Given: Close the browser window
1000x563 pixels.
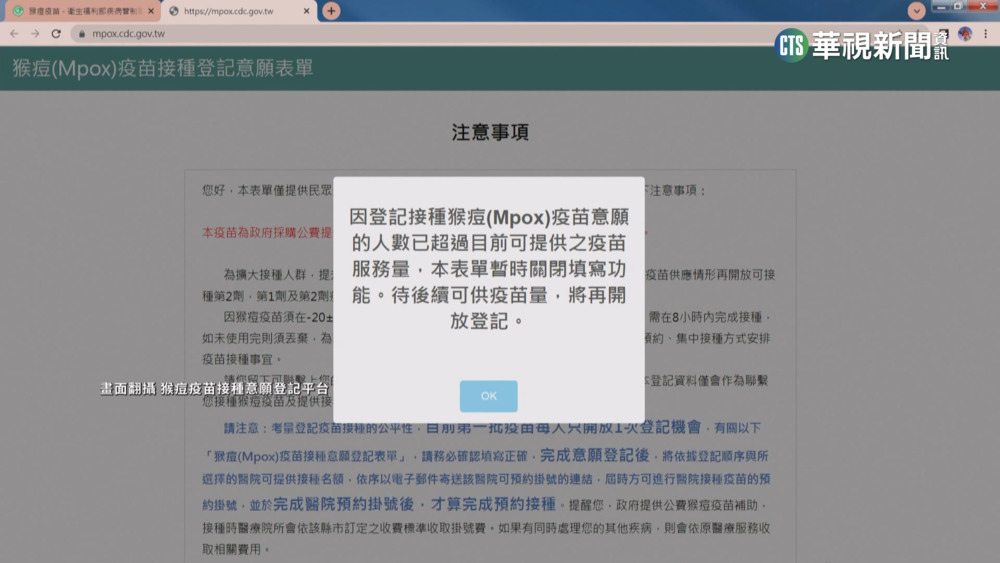Looking at the screenshot, I should coord(983,6).
